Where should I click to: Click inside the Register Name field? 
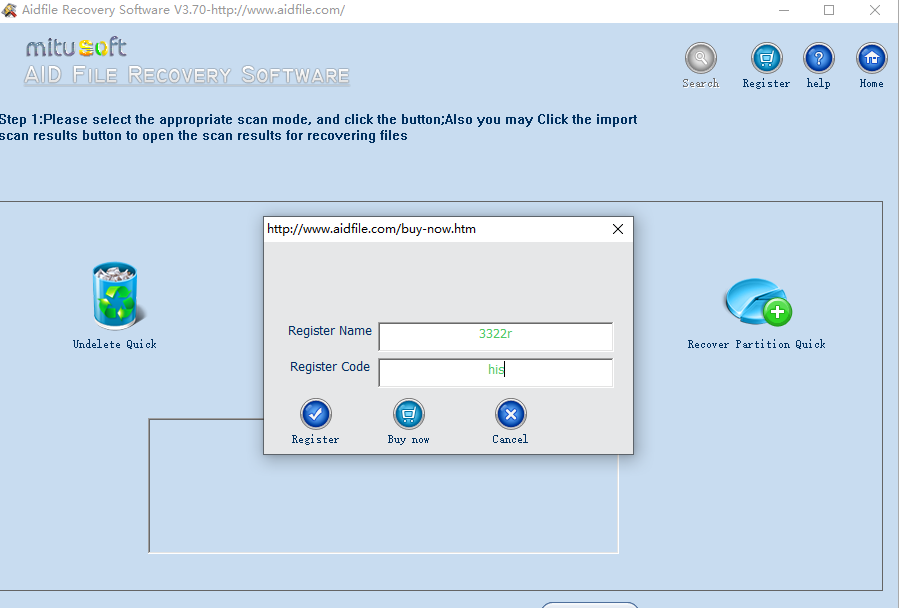[x=495, y=336]
